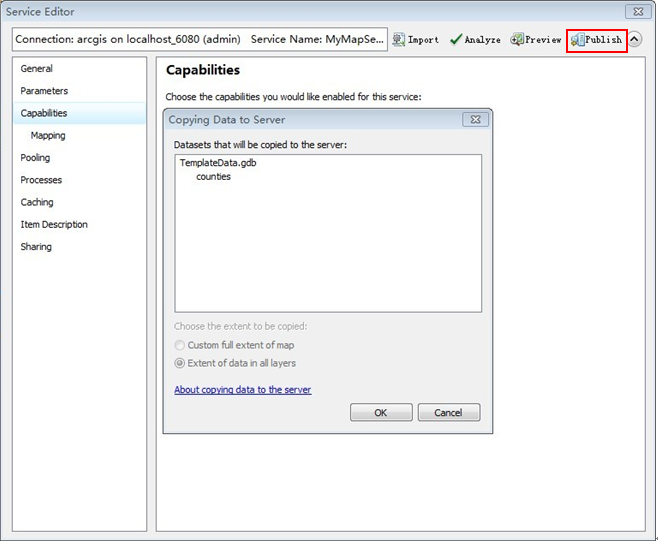Open the Sharing page
The height and width of the screenshot is (541, 658).
[36, 246]
